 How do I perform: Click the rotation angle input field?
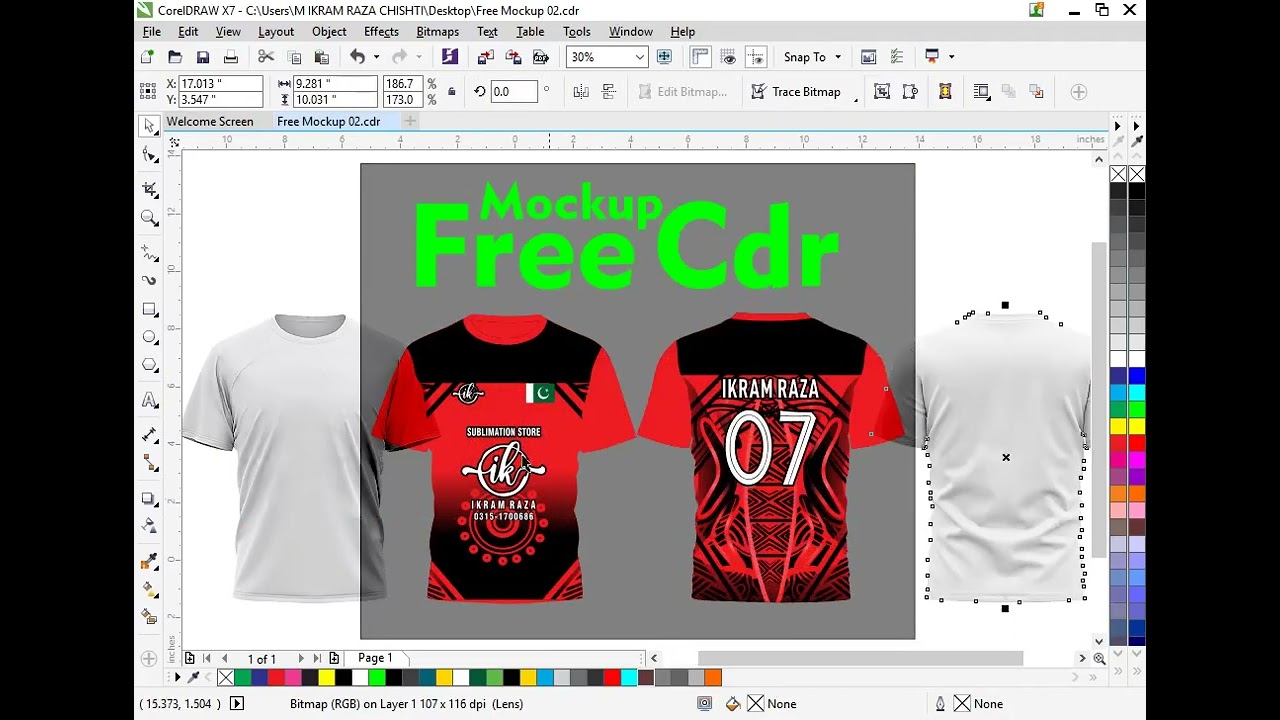(514, 91)
